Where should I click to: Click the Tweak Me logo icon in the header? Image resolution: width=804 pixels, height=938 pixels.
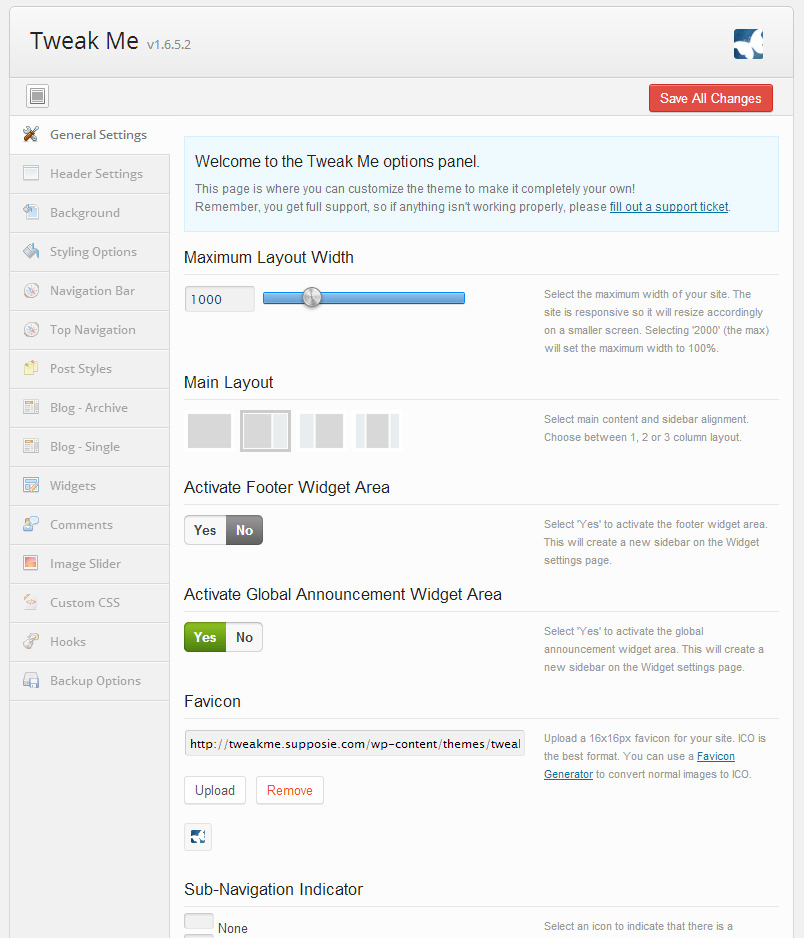(748, 44)
